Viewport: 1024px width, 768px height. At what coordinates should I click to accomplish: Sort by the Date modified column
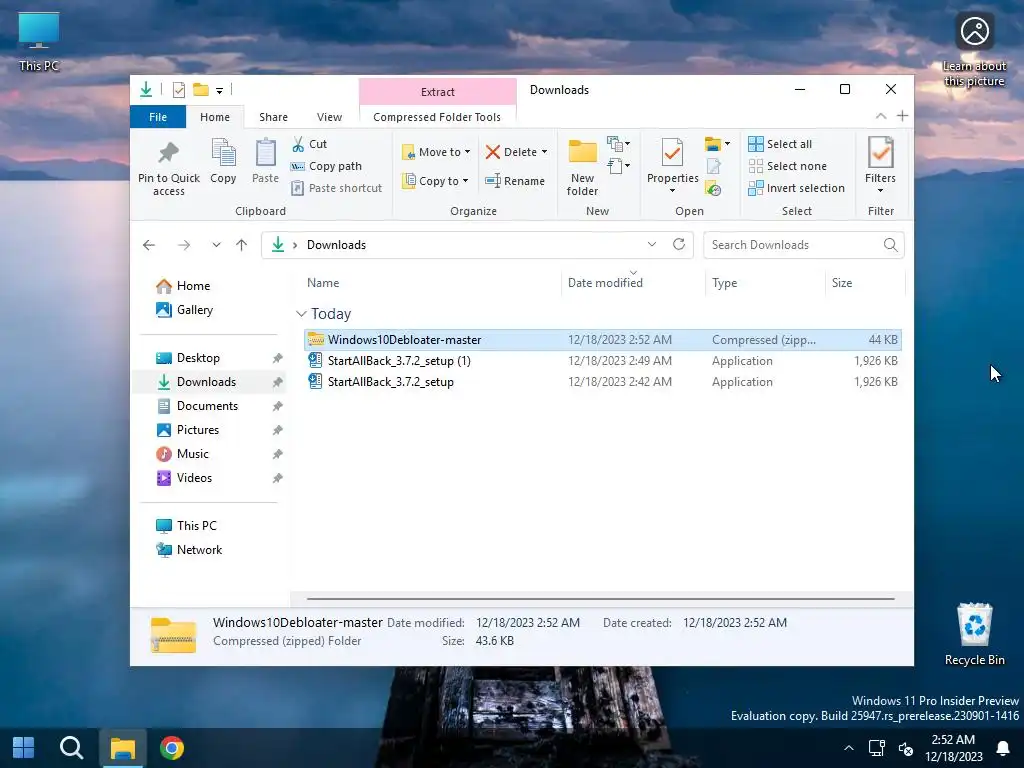pos(633,283)
